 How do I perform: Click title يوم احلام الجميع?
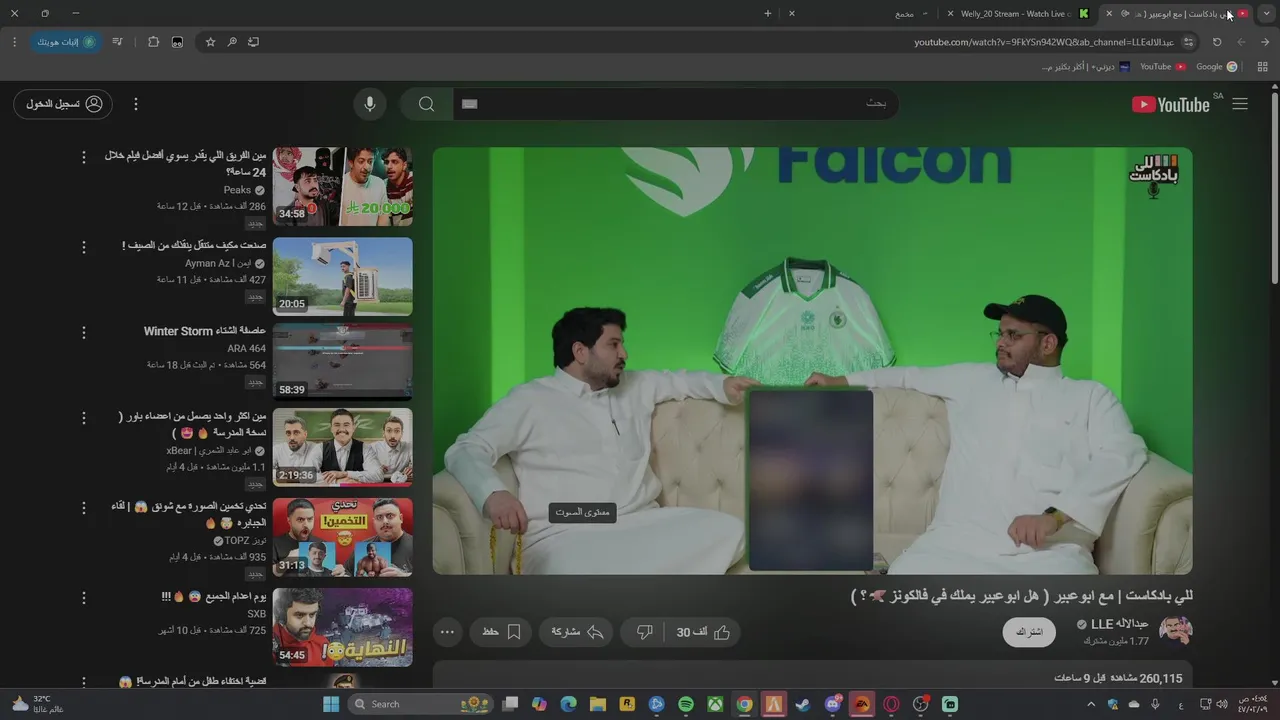coord(214,596)
